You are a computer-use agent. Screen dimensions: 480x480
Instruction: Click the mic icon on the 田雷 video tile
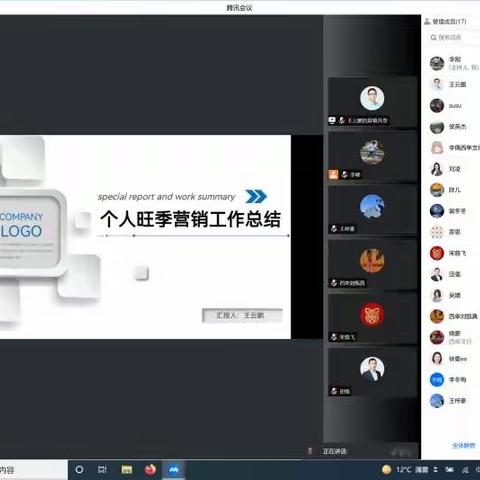click(x=334, y=391)
